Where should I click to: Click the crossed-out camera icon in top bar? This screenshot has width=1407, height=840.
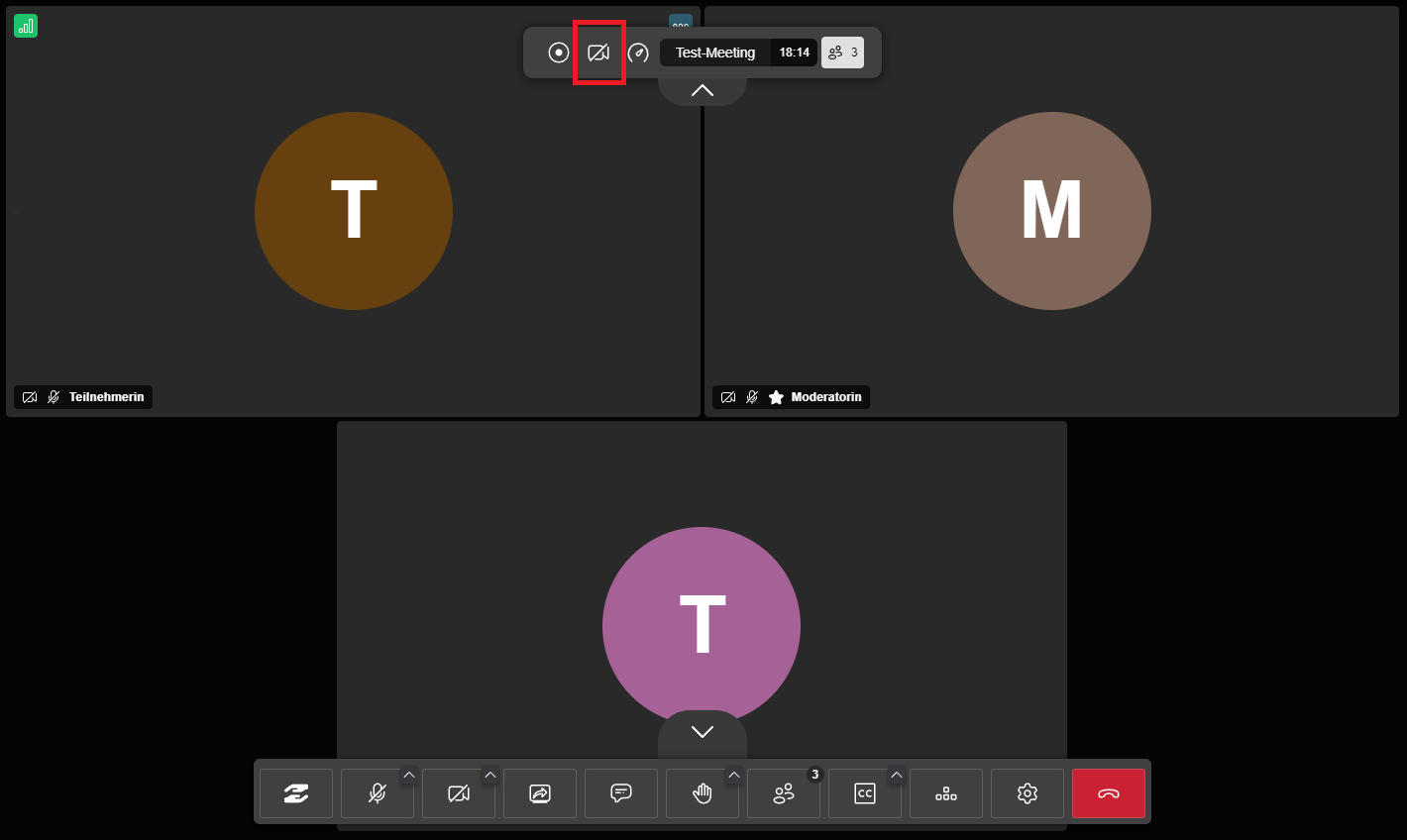point(598,52)
